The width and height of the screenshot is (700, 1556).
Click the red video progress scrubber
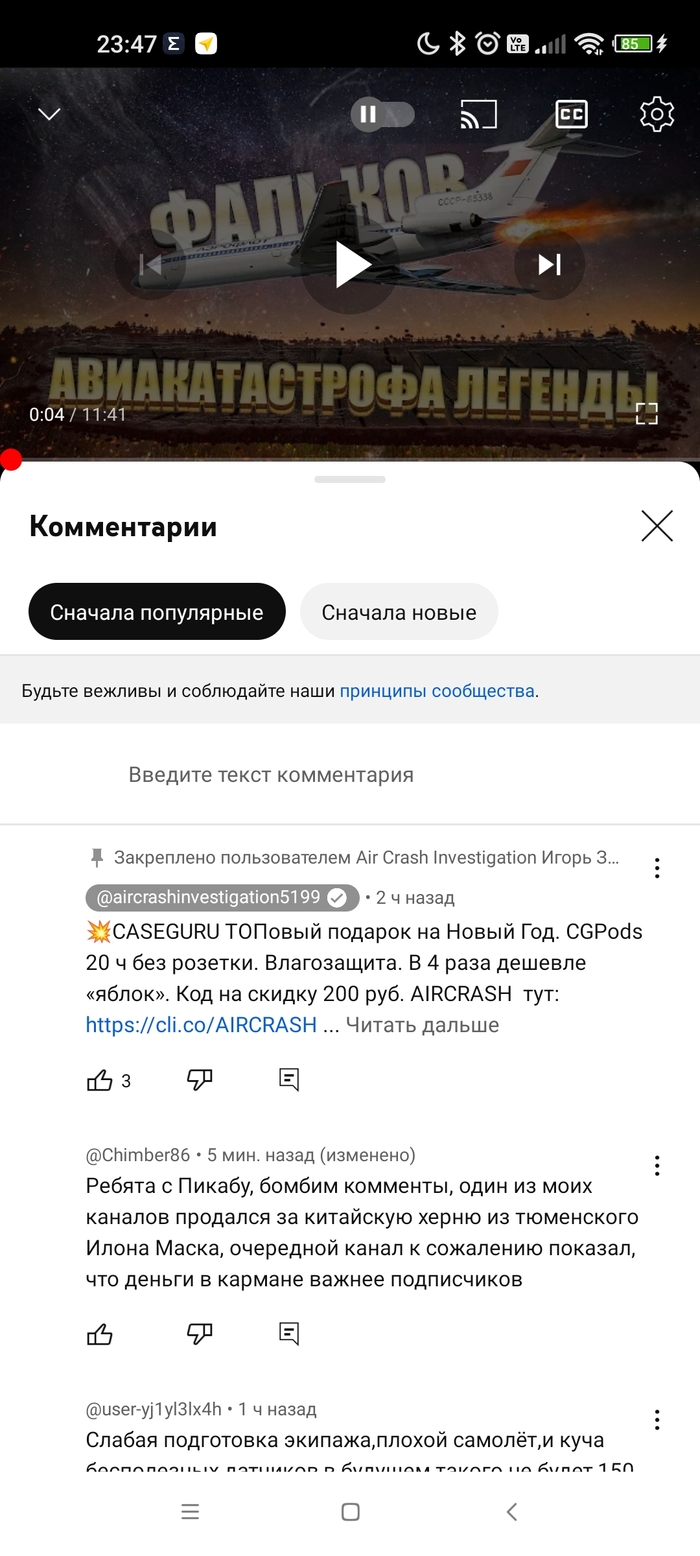click(x=11, y=459)
